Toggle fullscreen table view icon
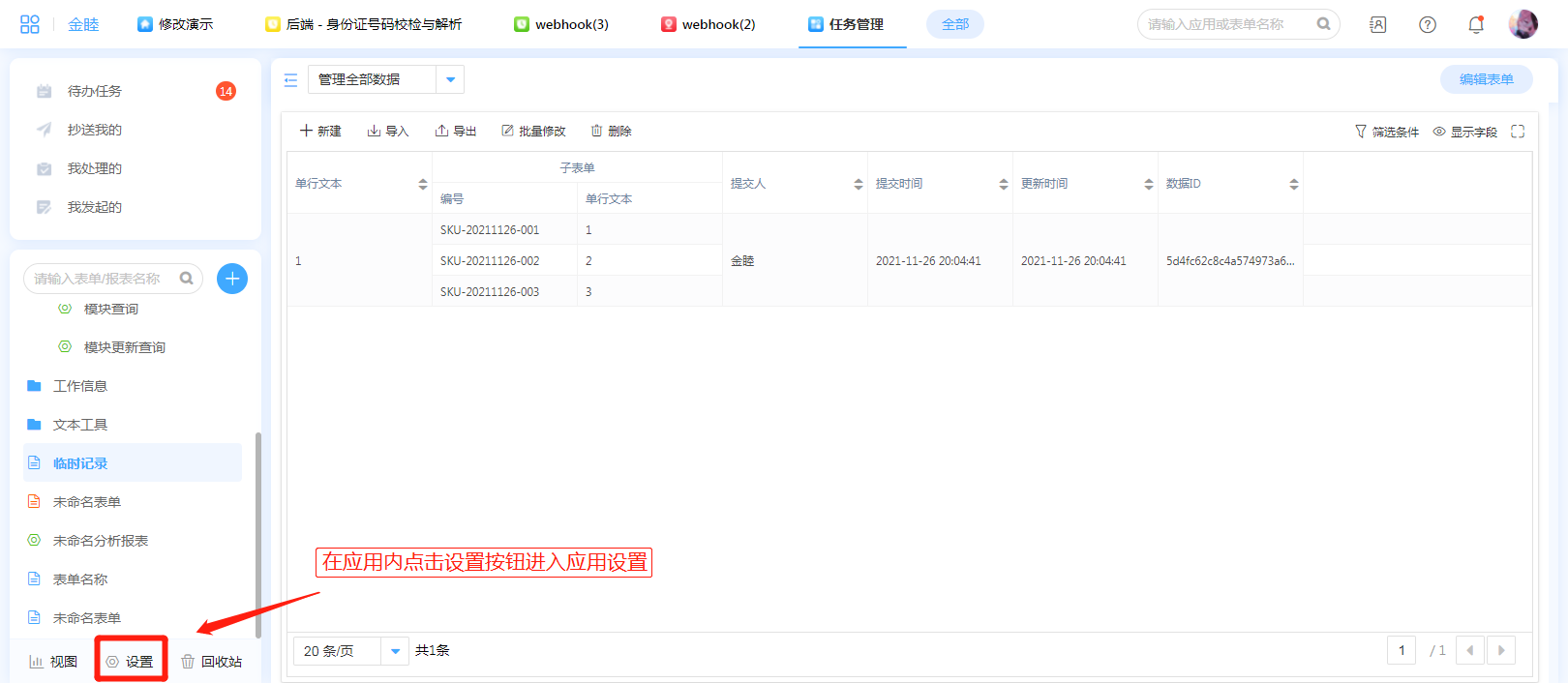Screen dimensions: 1568x683 click(1518, 132)
